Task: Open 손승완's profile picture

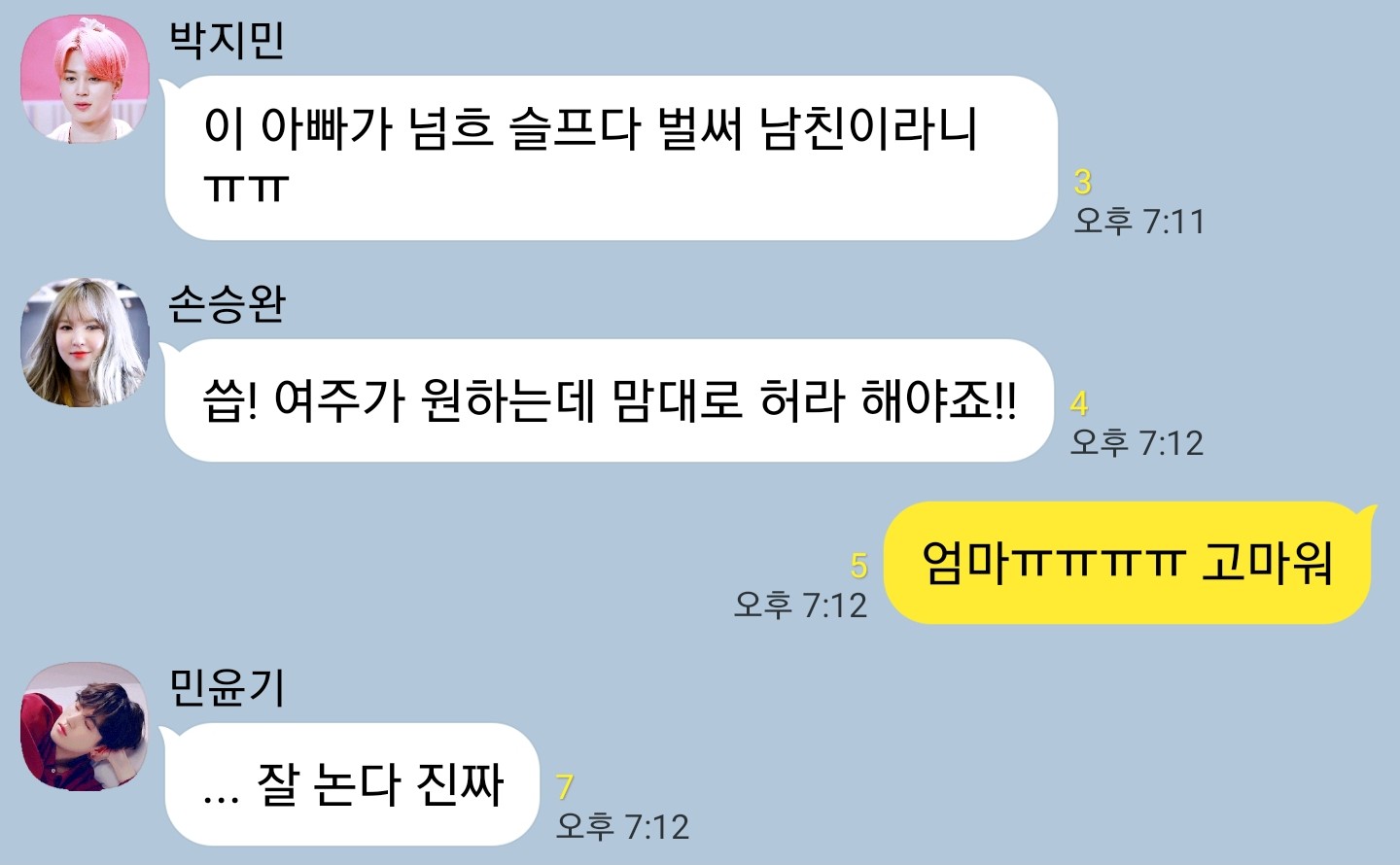Action: pyautogui.click(x=86, y=342)
